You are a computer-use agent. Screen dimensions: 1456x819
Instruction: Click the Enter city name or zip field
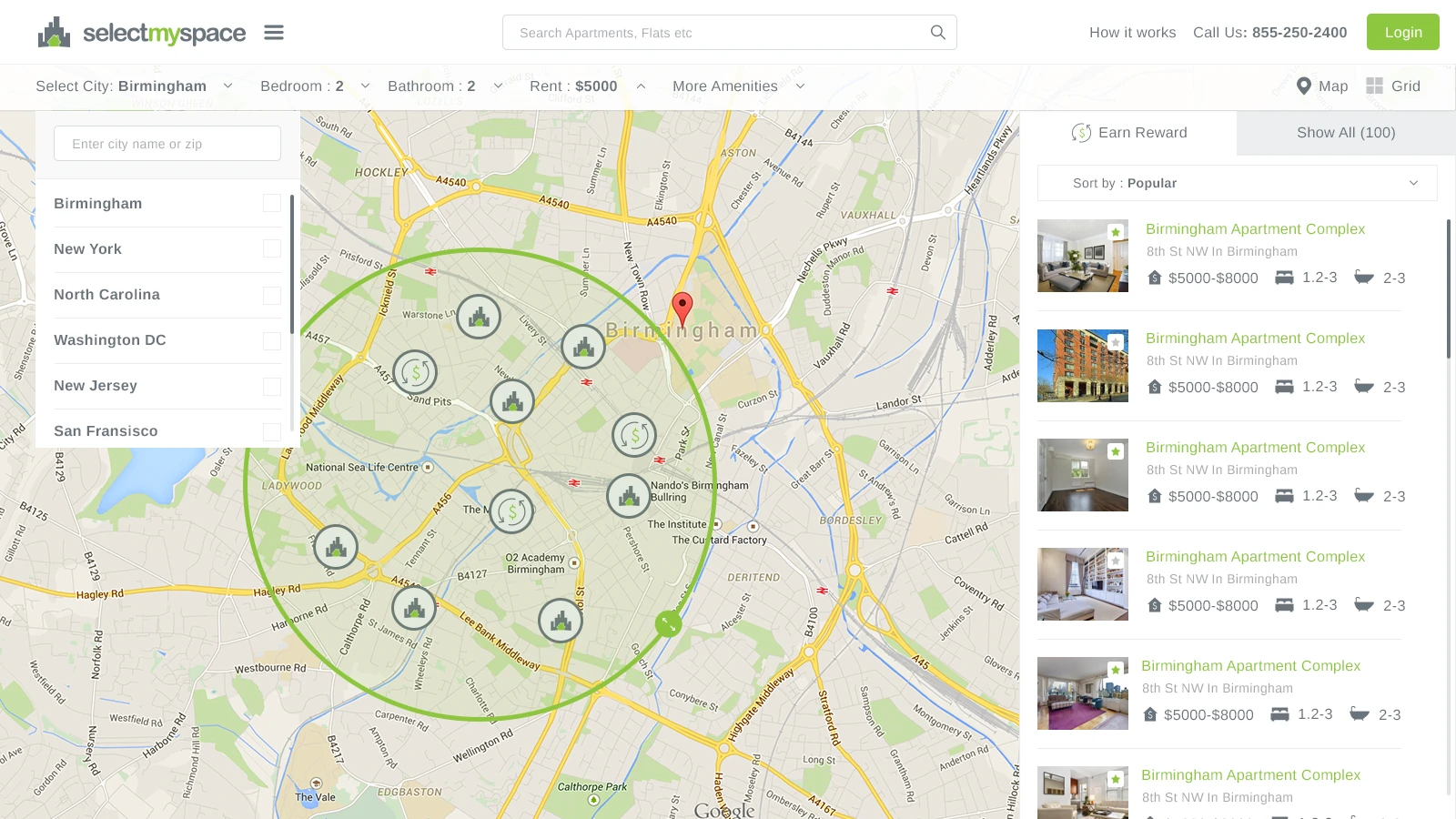pyautogui.click(x=167, y=144)
